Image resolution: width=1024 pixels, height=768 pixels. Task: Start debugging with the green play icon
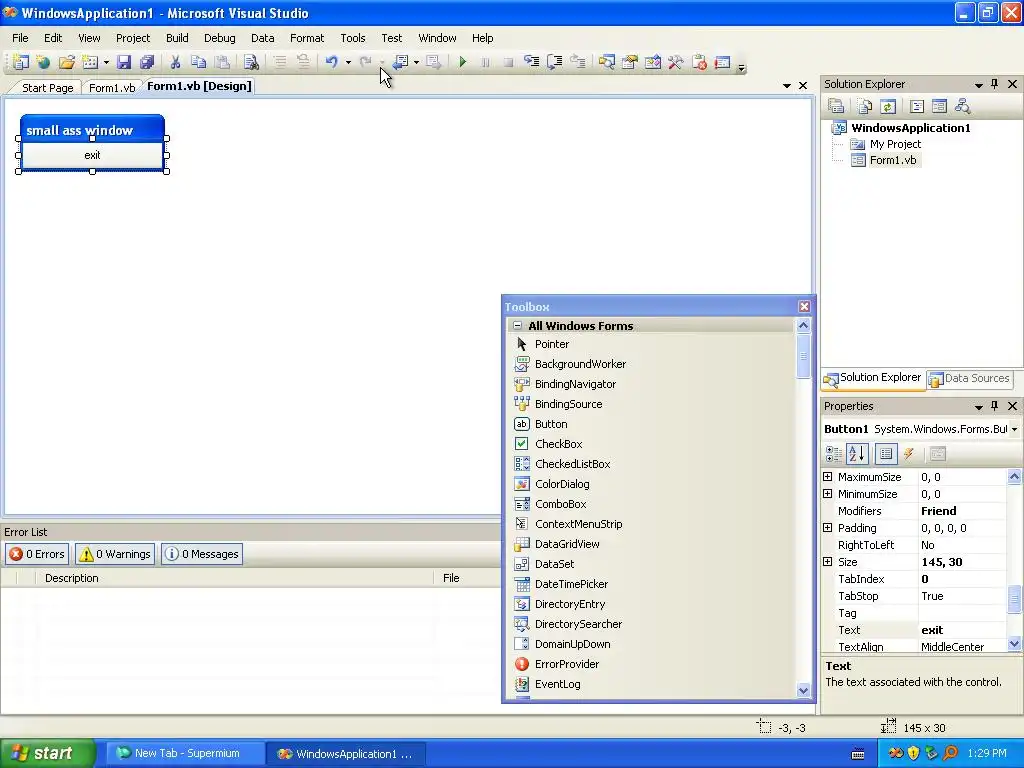[462, 62]
